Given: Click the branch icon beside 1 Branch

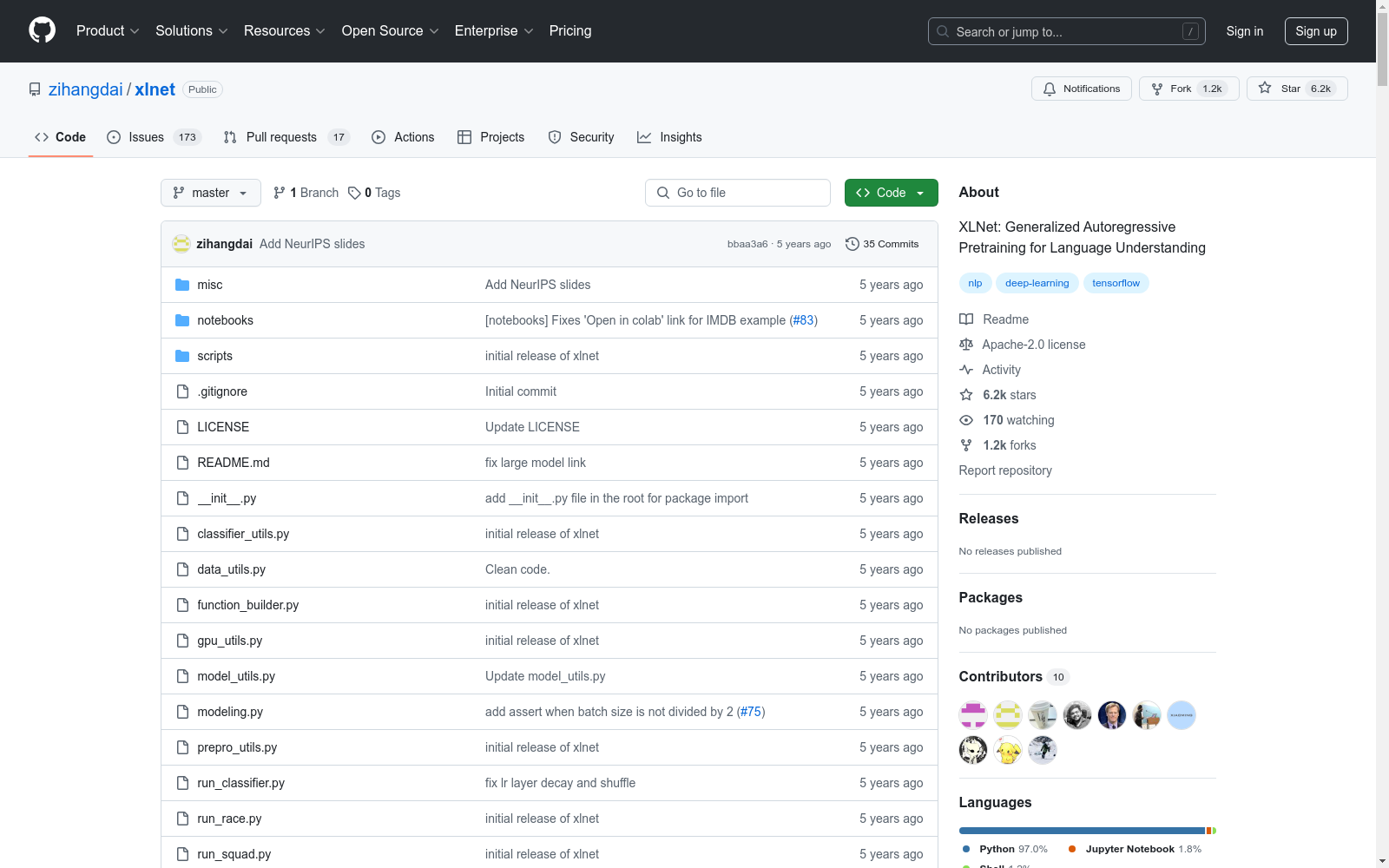Looking at the screenshot, I should pos(280,193).
